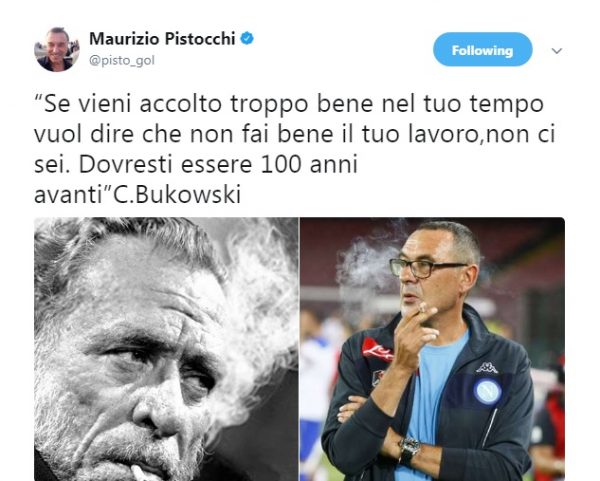
Task: Open the @pisto_gol handle link
Action: (x=122, y=60)
